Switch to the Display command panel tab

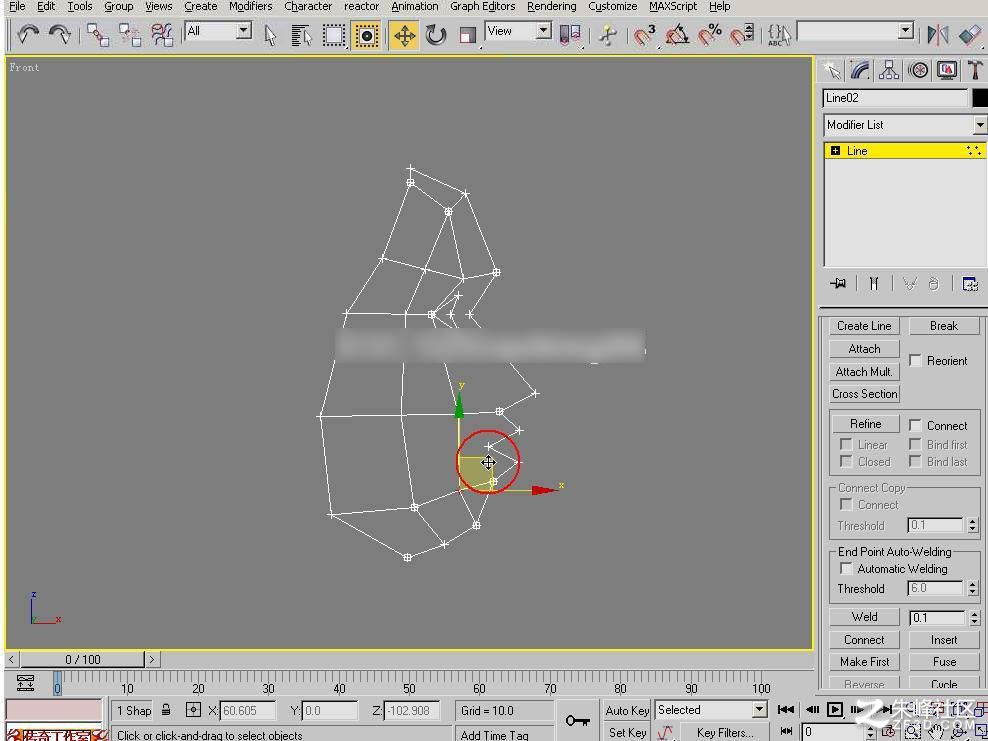point(947,71)
